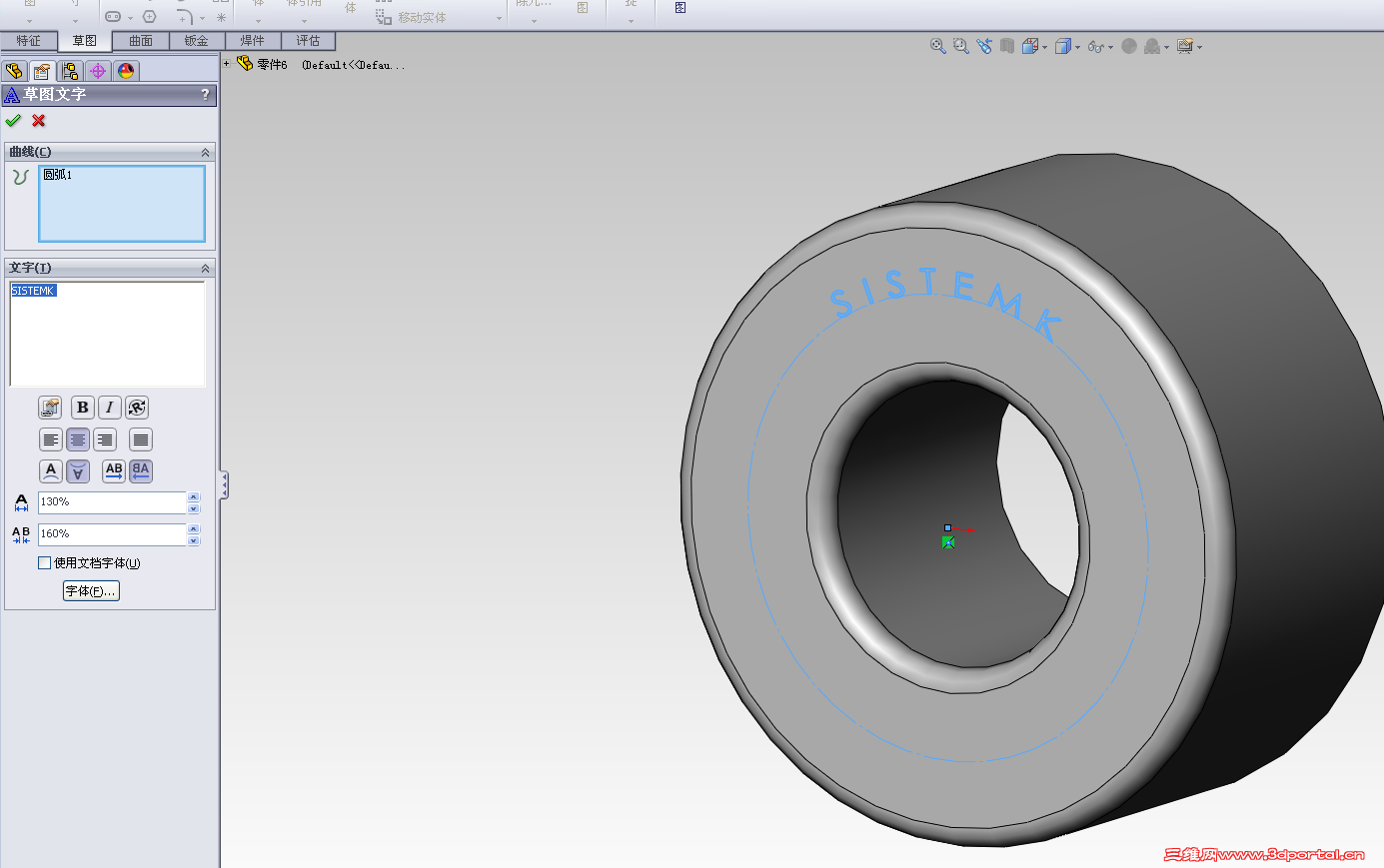Increase the 160% spacing spinner
1384x868 pixels.
click(194, 529)
